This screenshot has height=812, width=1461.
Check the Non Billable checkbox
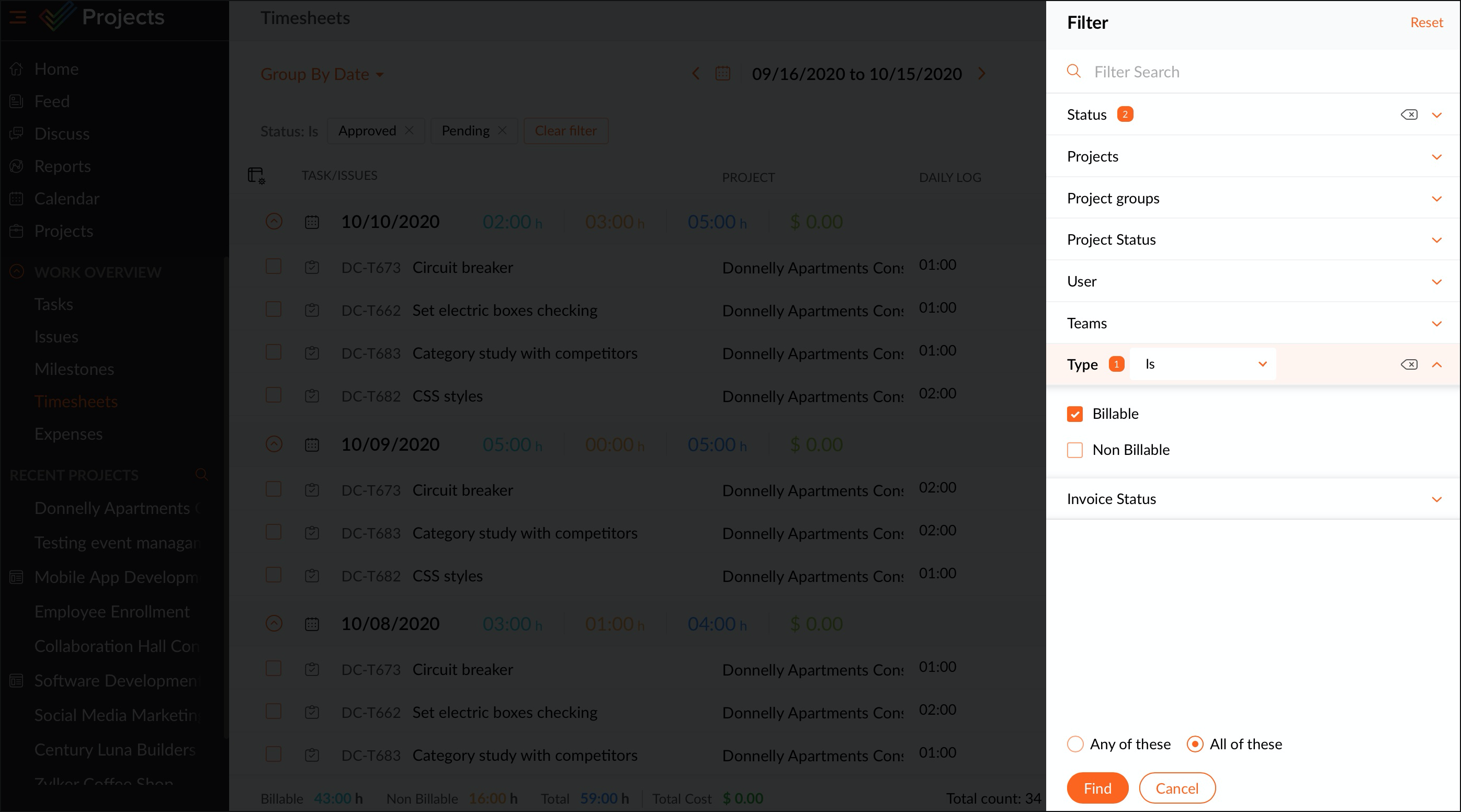[x=1075, y=450]
